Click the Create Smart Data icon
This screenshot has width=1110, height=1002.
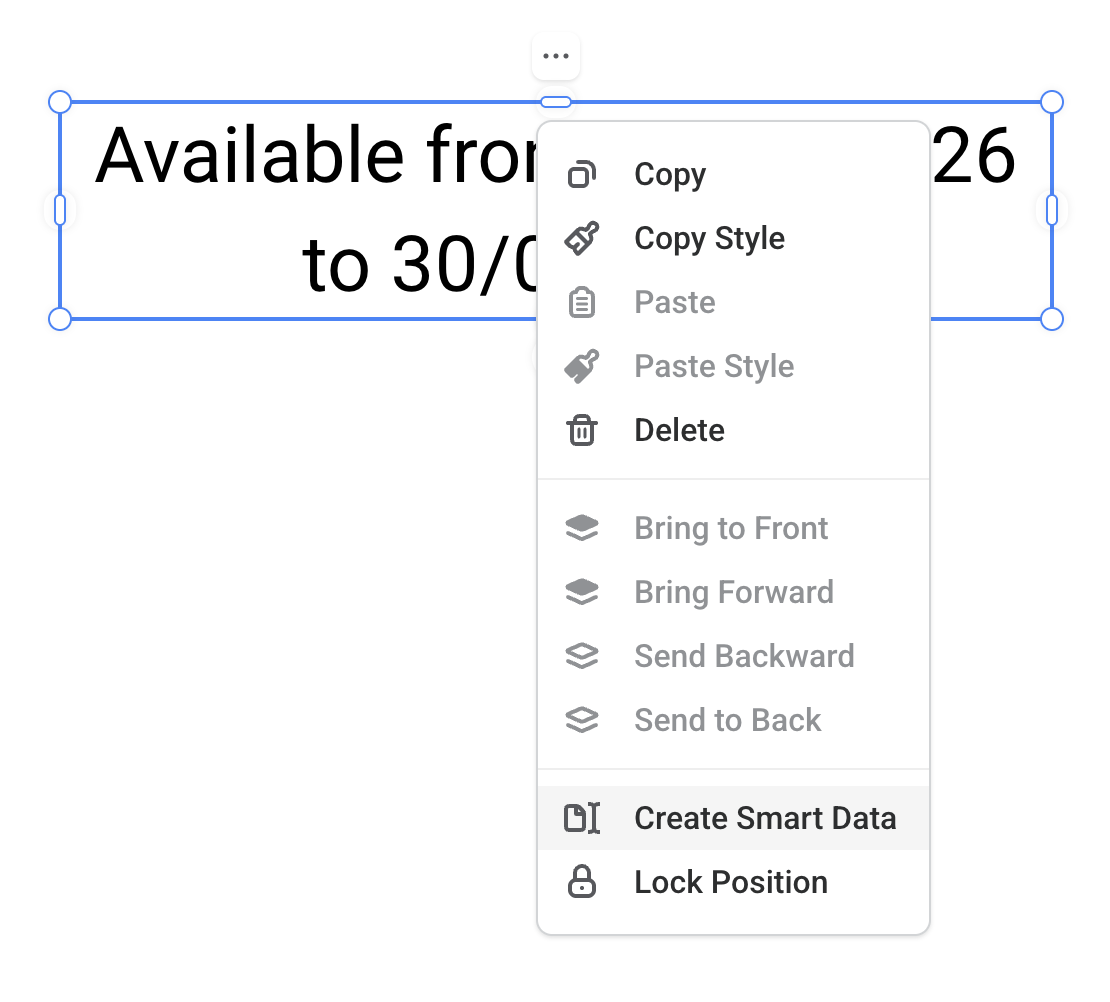(x=582, y=818)
